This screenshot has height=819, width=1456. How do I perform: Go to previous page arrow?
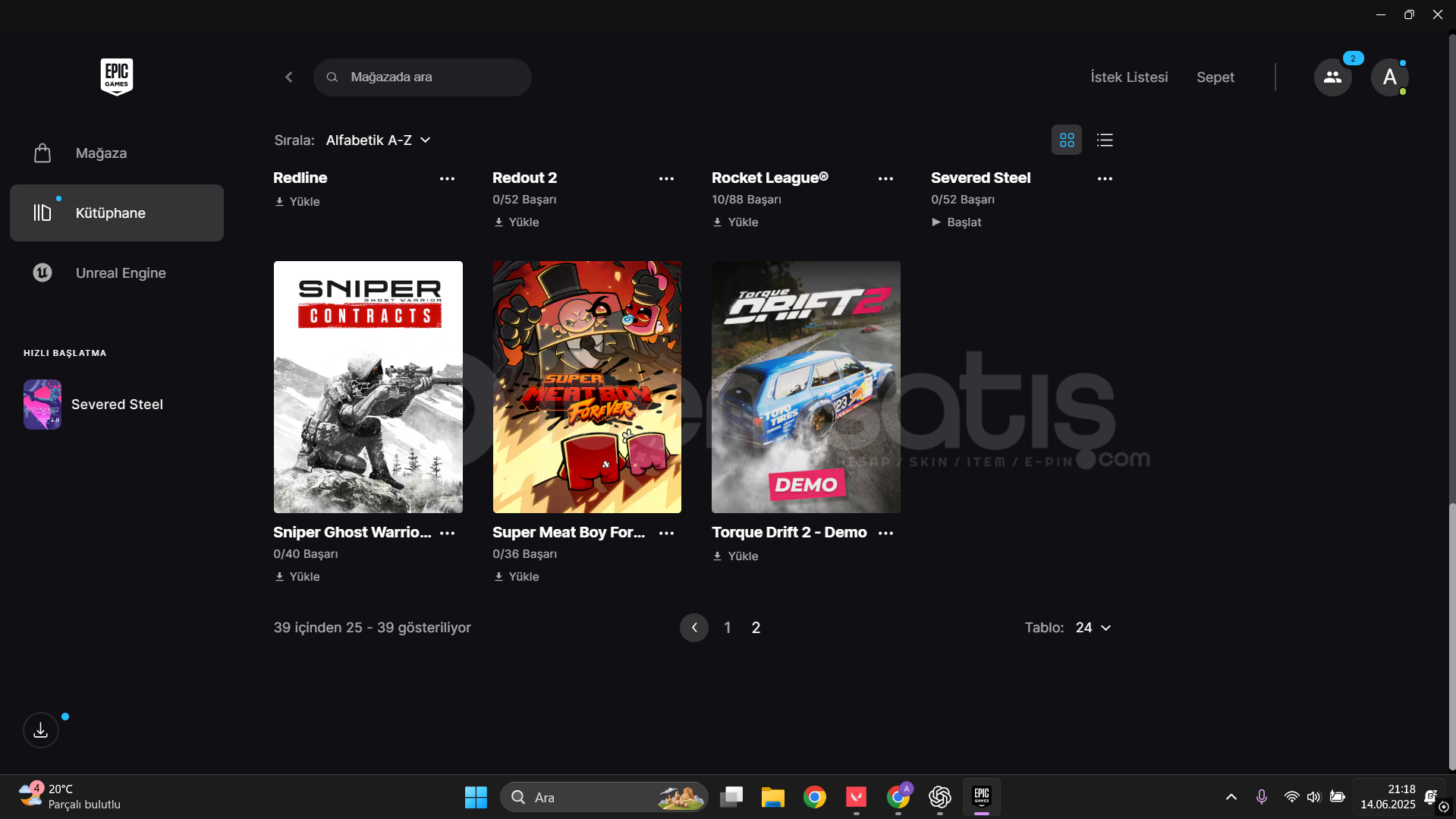click(x=694, y=628)
